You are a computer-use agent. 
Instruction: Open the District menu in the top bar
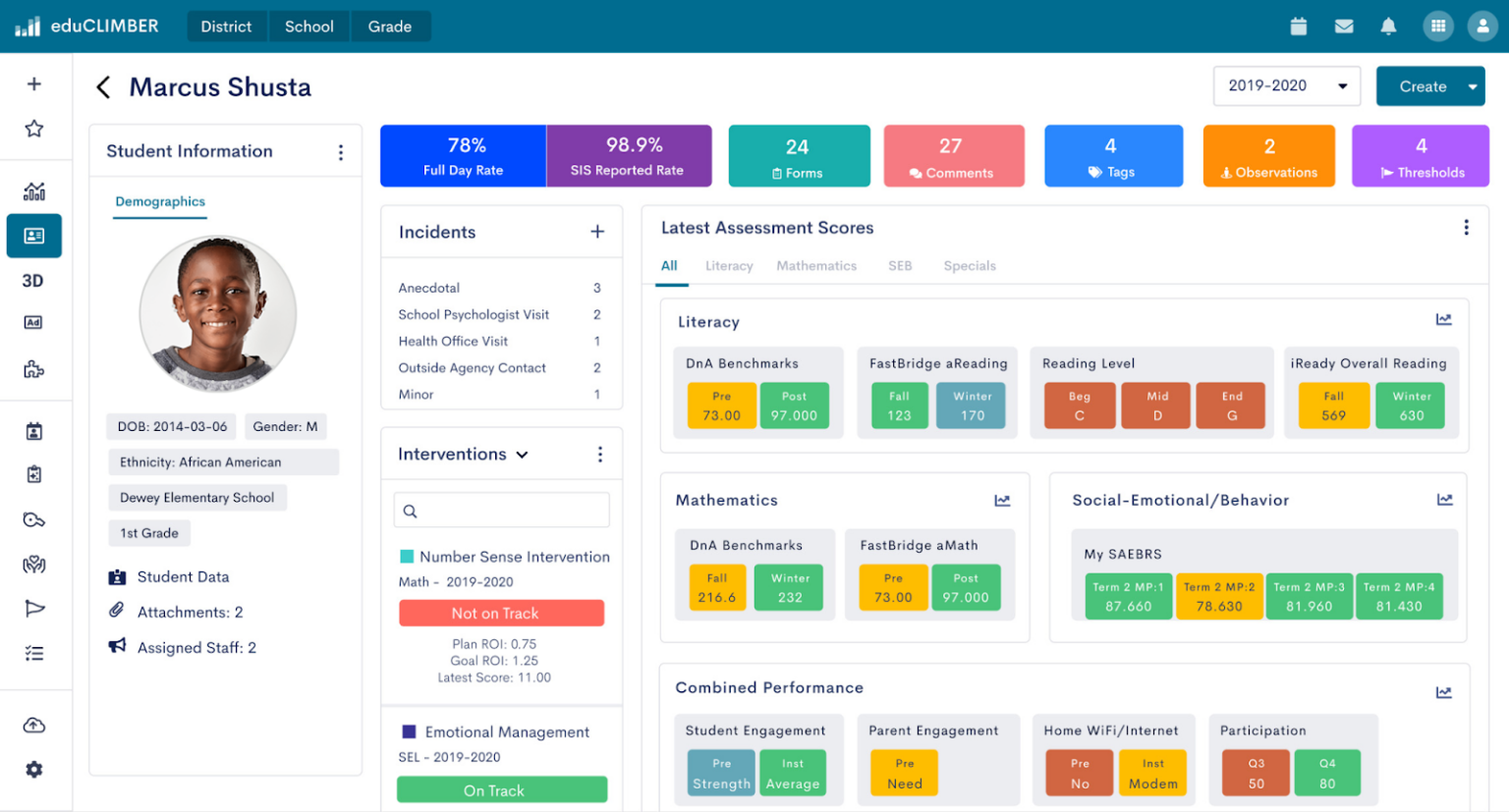click(227, 27)
